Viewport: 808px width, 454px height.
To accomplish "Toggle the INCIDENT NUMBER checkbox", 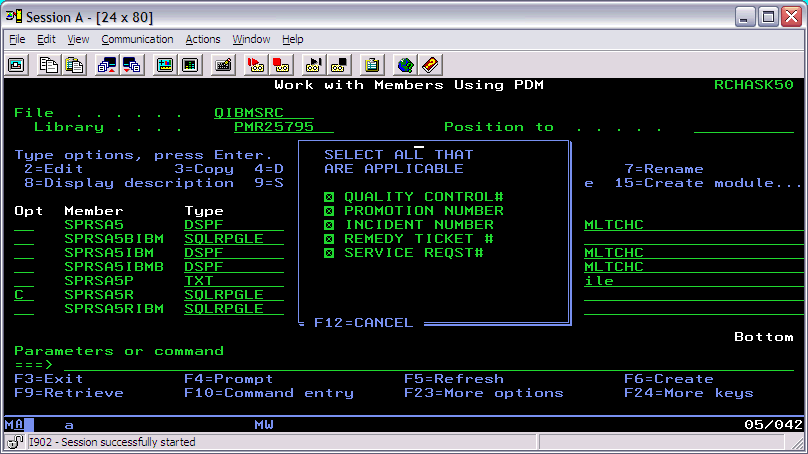I will click(x=329, y=225).
